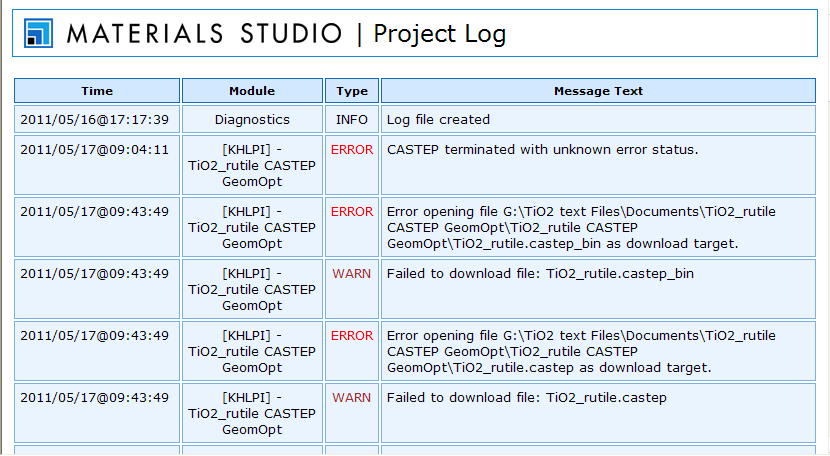Click the Type column header
Image resolution: width=830 pixels, height=456 pixels.
pos(352,91)
